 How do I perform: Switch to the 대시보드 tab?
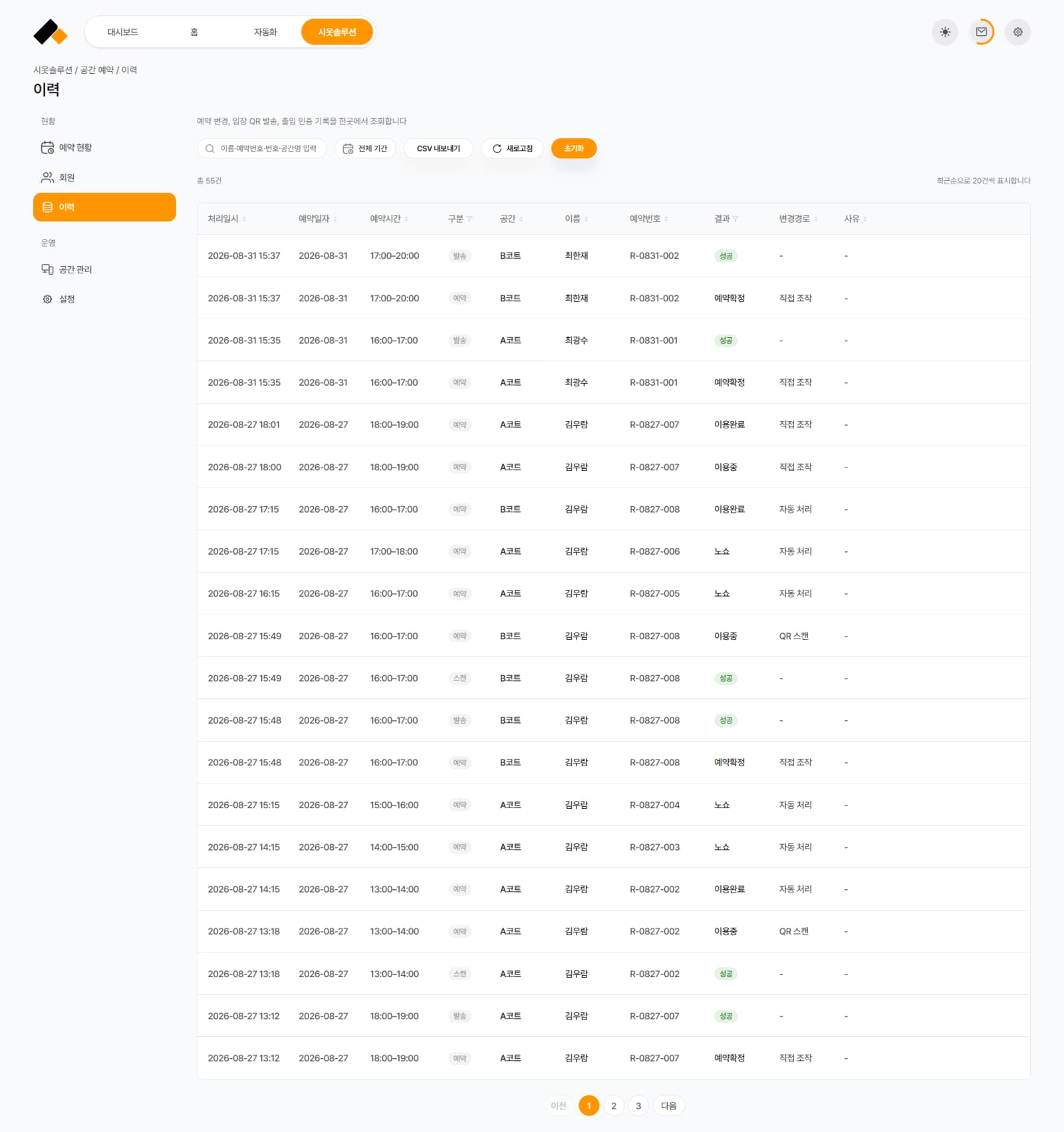click(x=123, y=32)
